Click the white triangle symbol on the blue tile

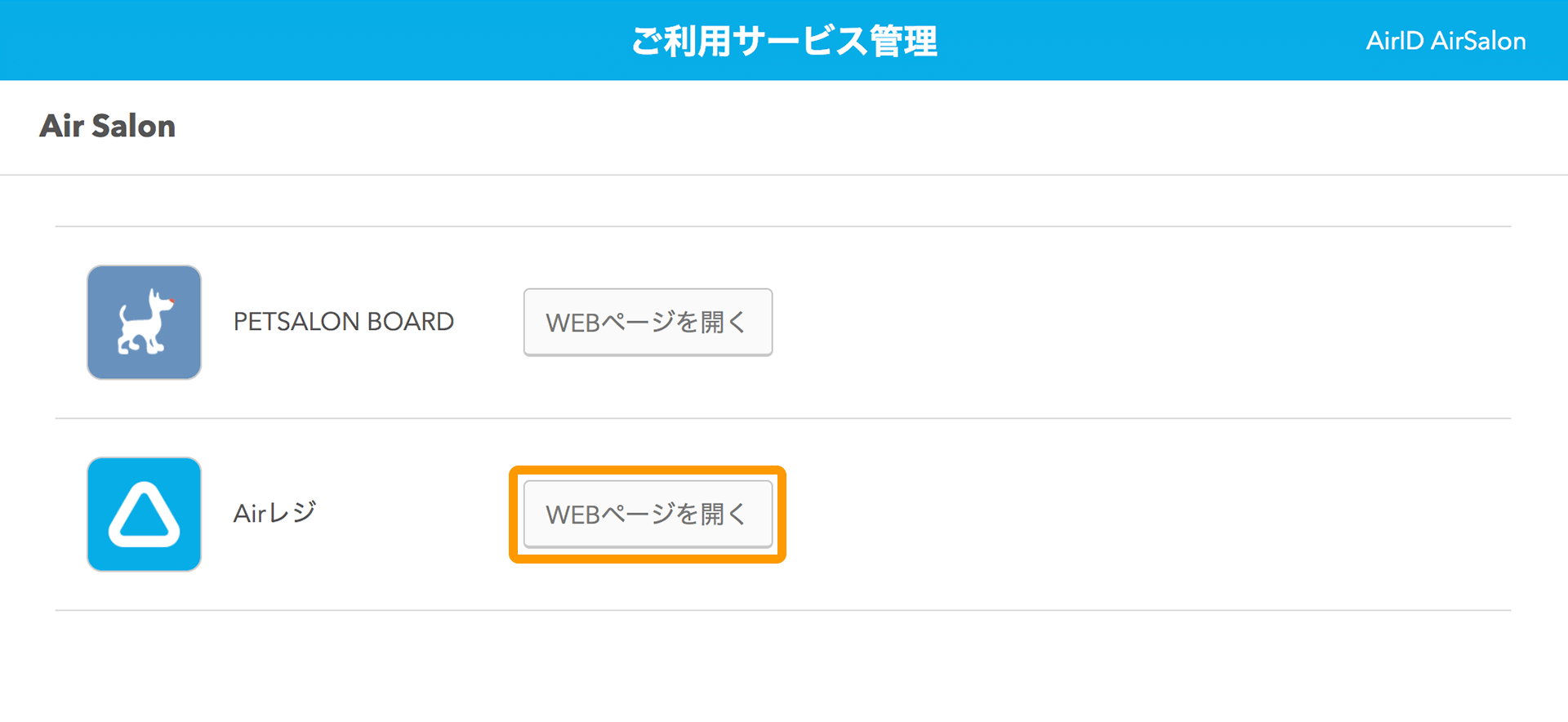144,514
